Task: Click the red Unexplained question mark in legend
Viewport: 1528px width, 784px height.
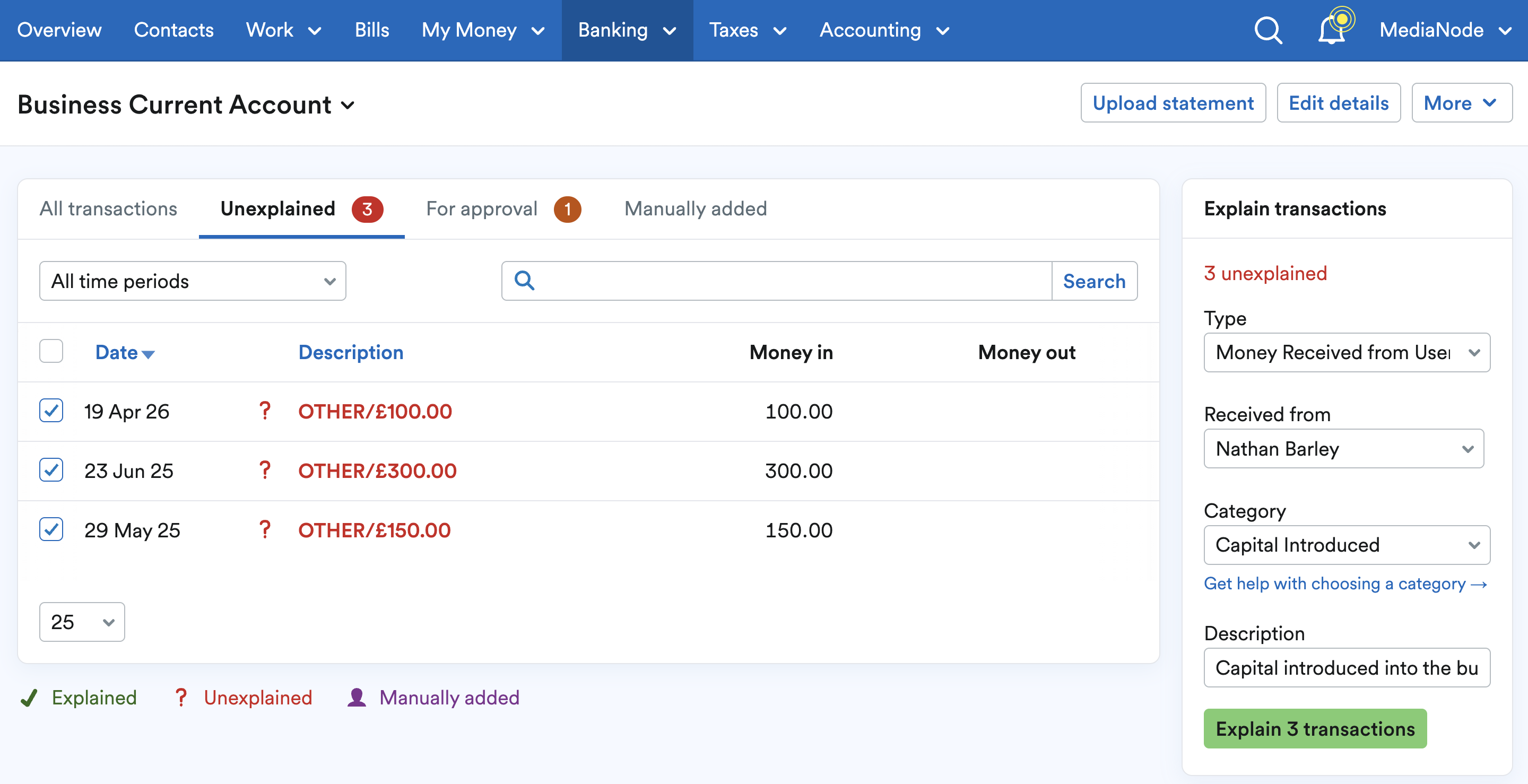Action: click(x=181, y=698)
